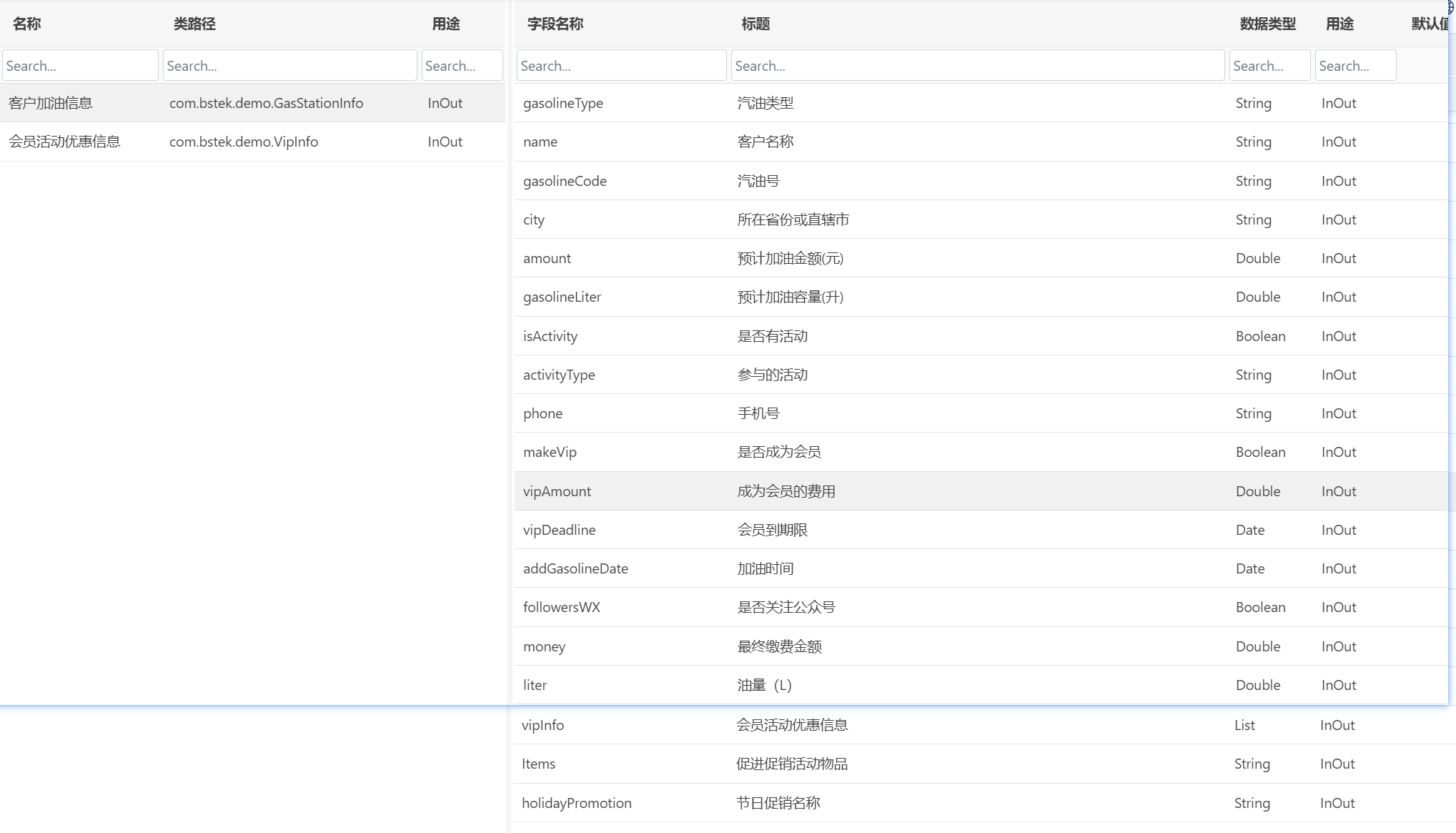Click the globe icon at top-right corner
This screenshot has height=833, width=1456.
tap(1451, 7)
